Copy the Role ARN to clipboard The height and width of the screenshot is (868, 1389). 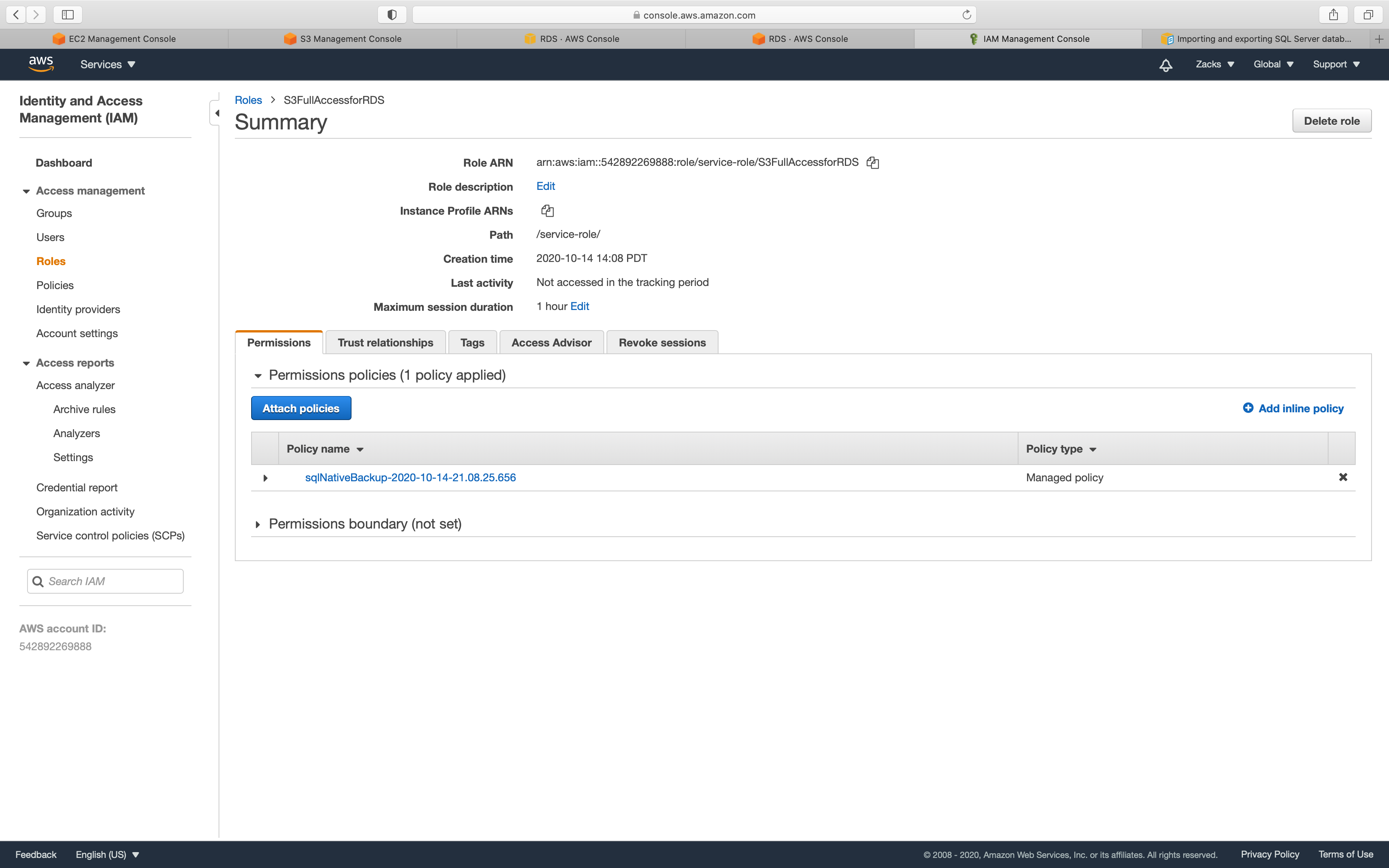[872, 162]
